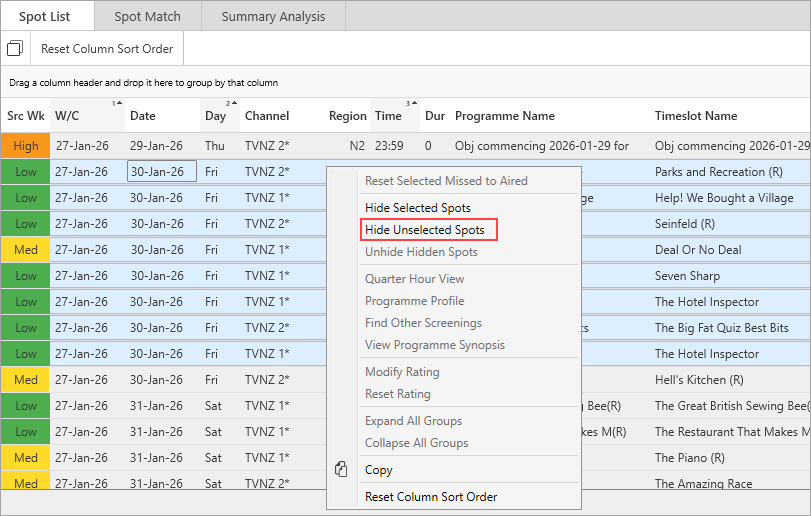Switch to the Spot Match tab
Viewport: 811px width, 516px height.
point(148,16)
